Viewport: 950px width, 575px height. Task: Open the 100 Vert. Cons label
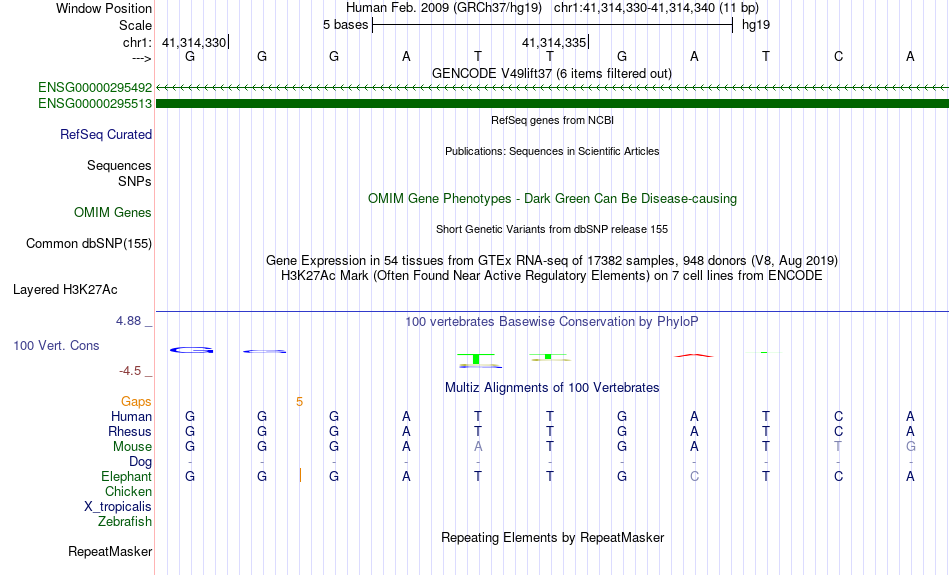[x=56, y=345]
